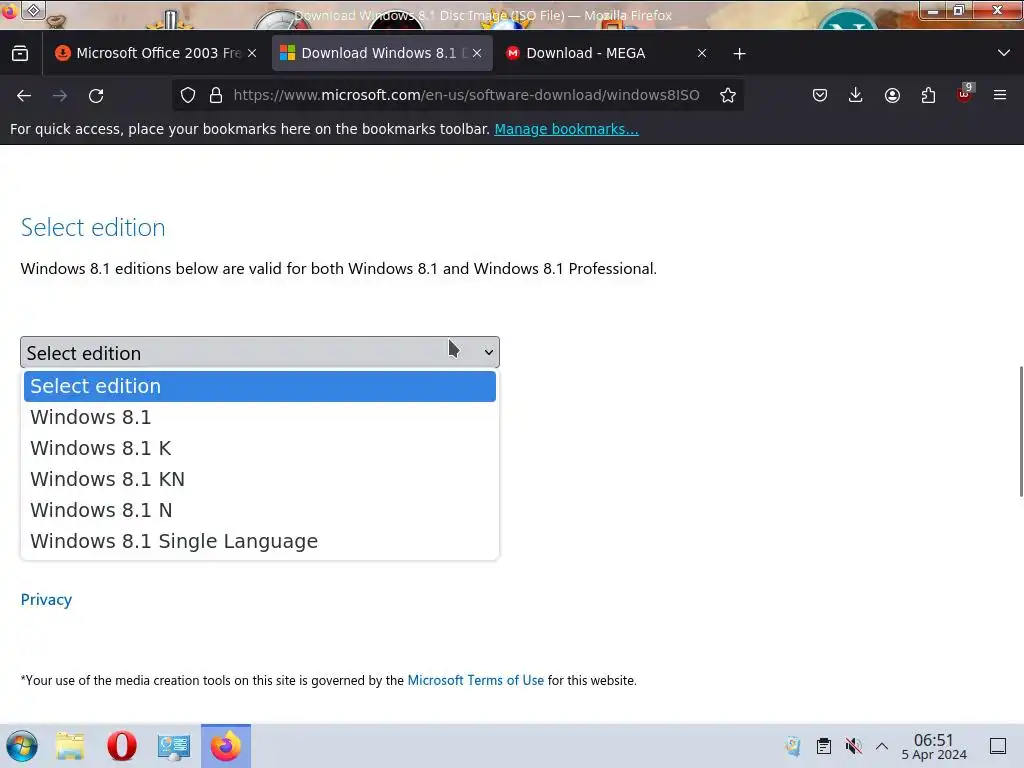Open Firefox downloads panel

856,95
